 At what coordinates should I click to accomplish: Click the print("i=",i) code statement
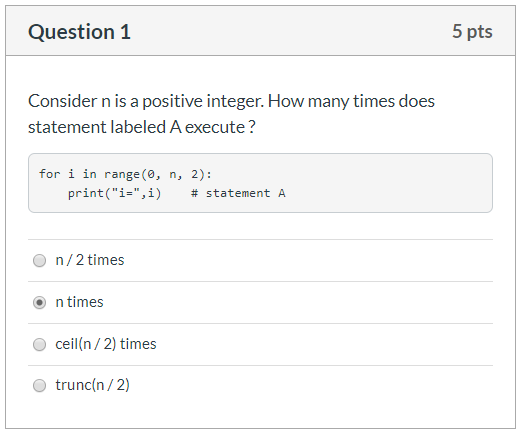coord(114,193)
